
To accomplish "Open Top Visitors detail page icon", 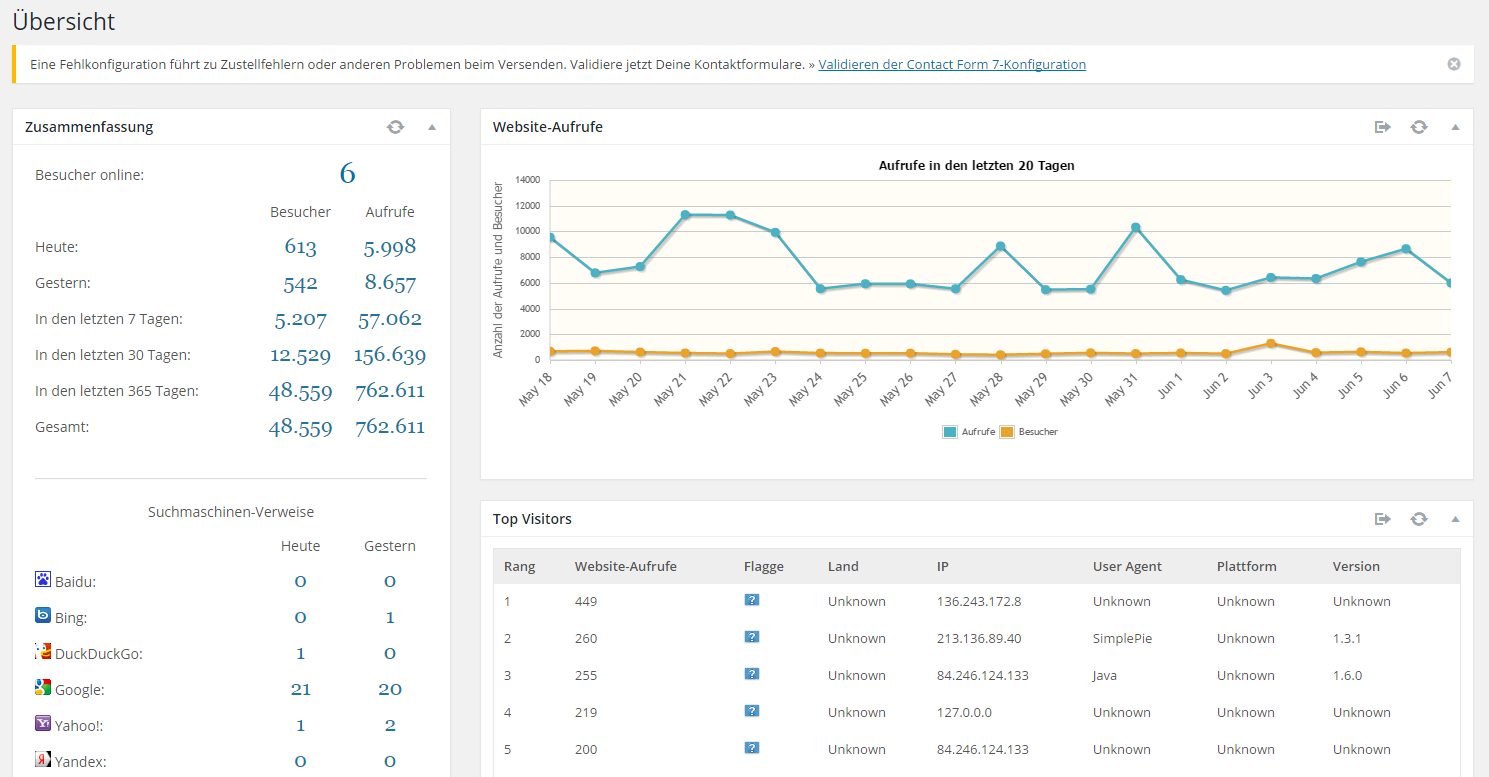I will coord(1383,519).
